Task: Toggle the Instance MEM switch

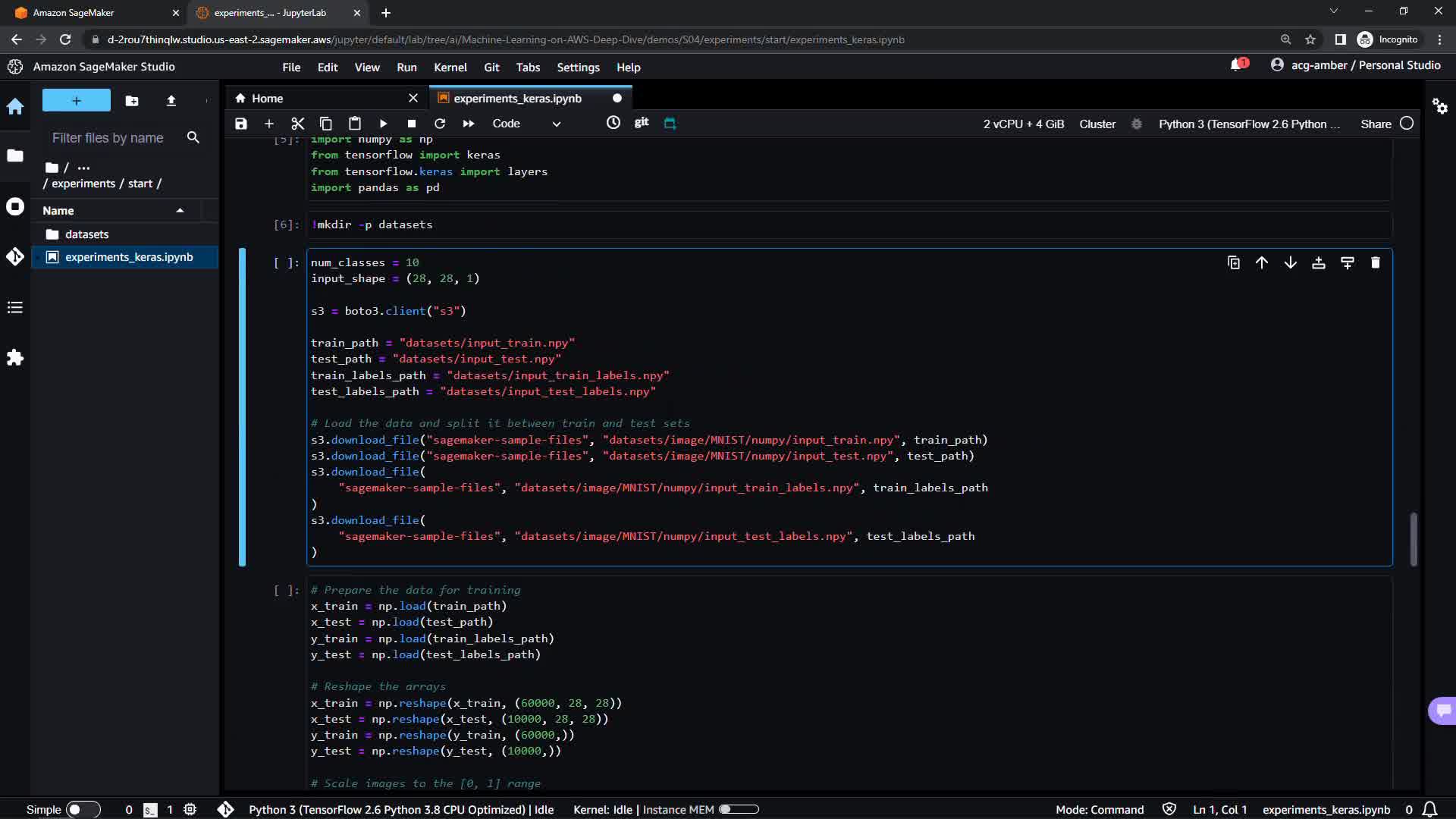Action: [739, 810]
